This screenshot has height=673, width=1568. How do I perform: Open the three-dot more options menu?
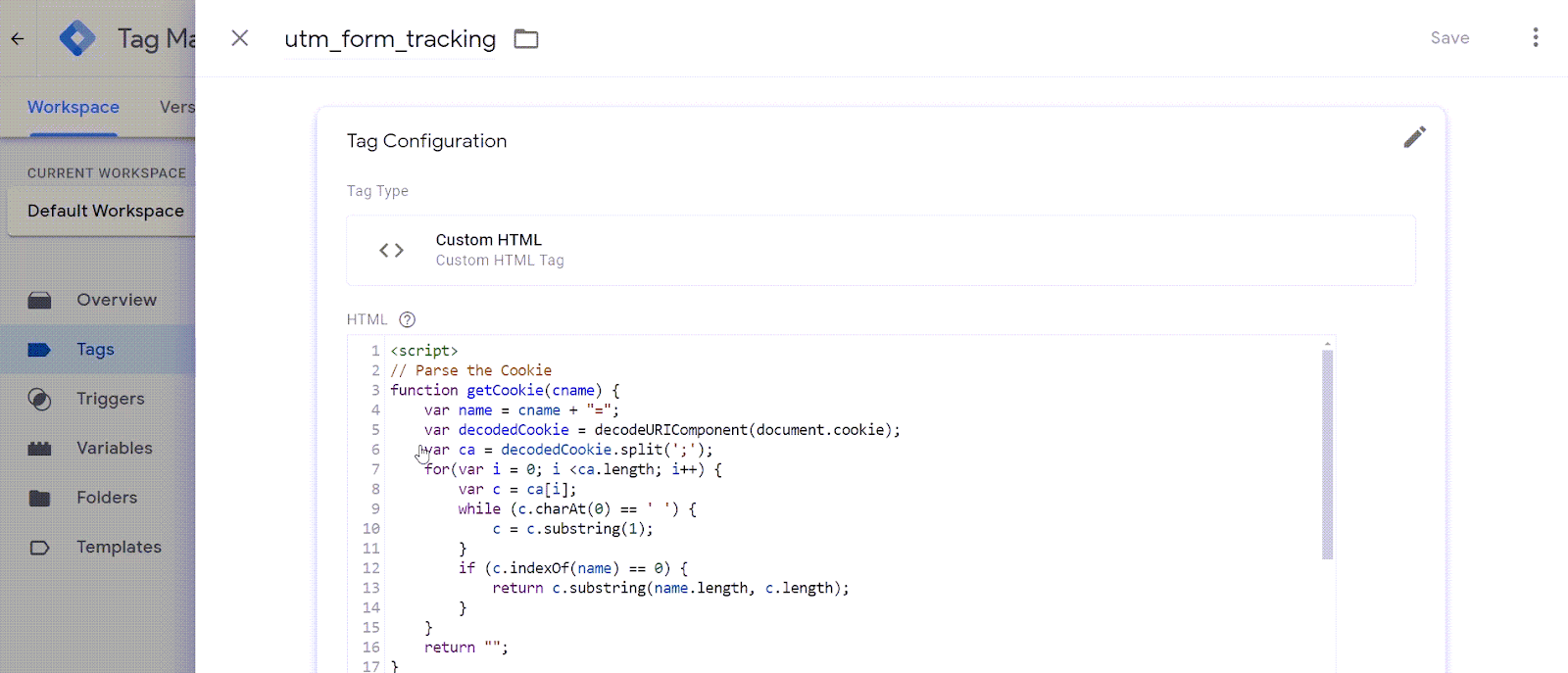click(1536, 37)
